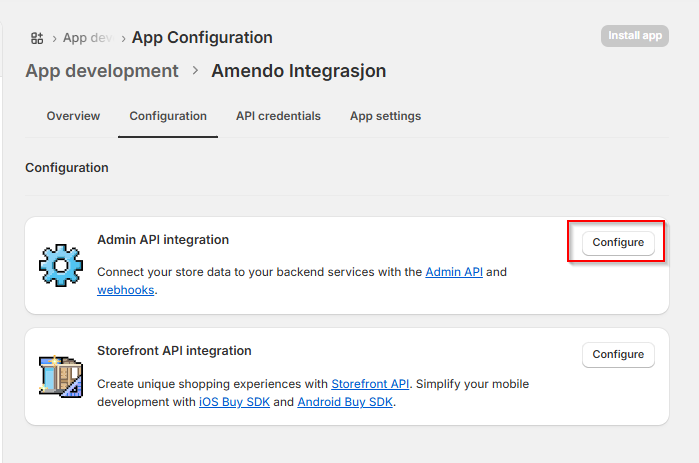Image resolution: width=699 pixels, height=463 pixels.
Task: Click the apps grid icon in breadcrumb
Action: coord(37,38)
